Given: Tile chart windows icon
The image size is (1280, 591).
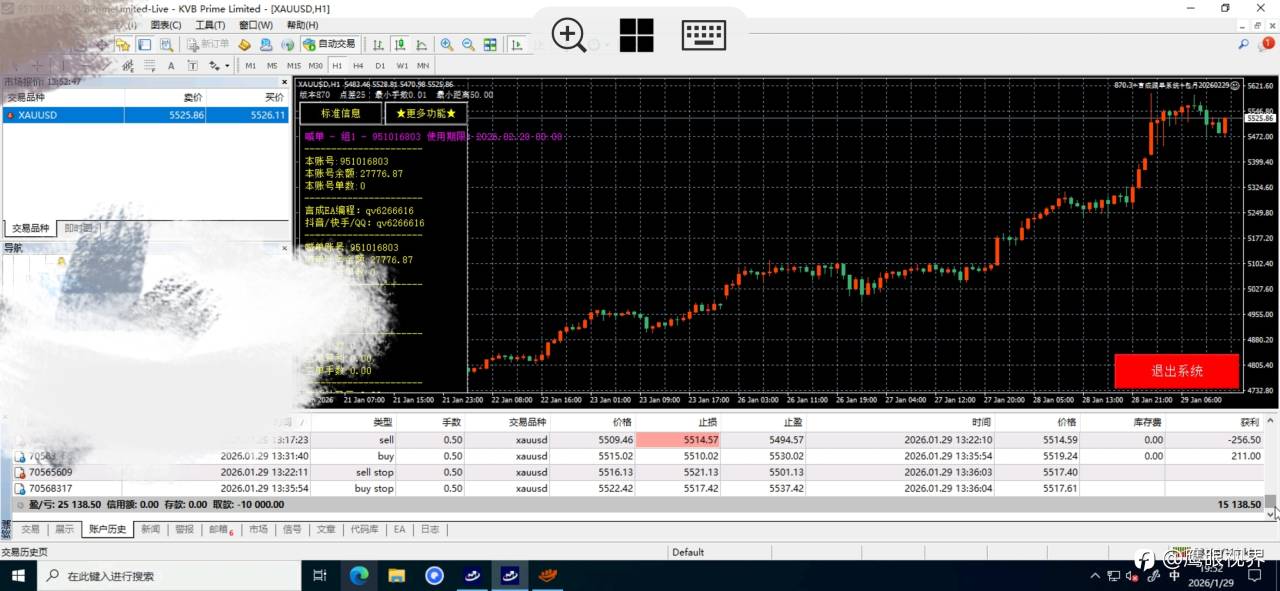Looking at the screenshot, I should 489,44.
